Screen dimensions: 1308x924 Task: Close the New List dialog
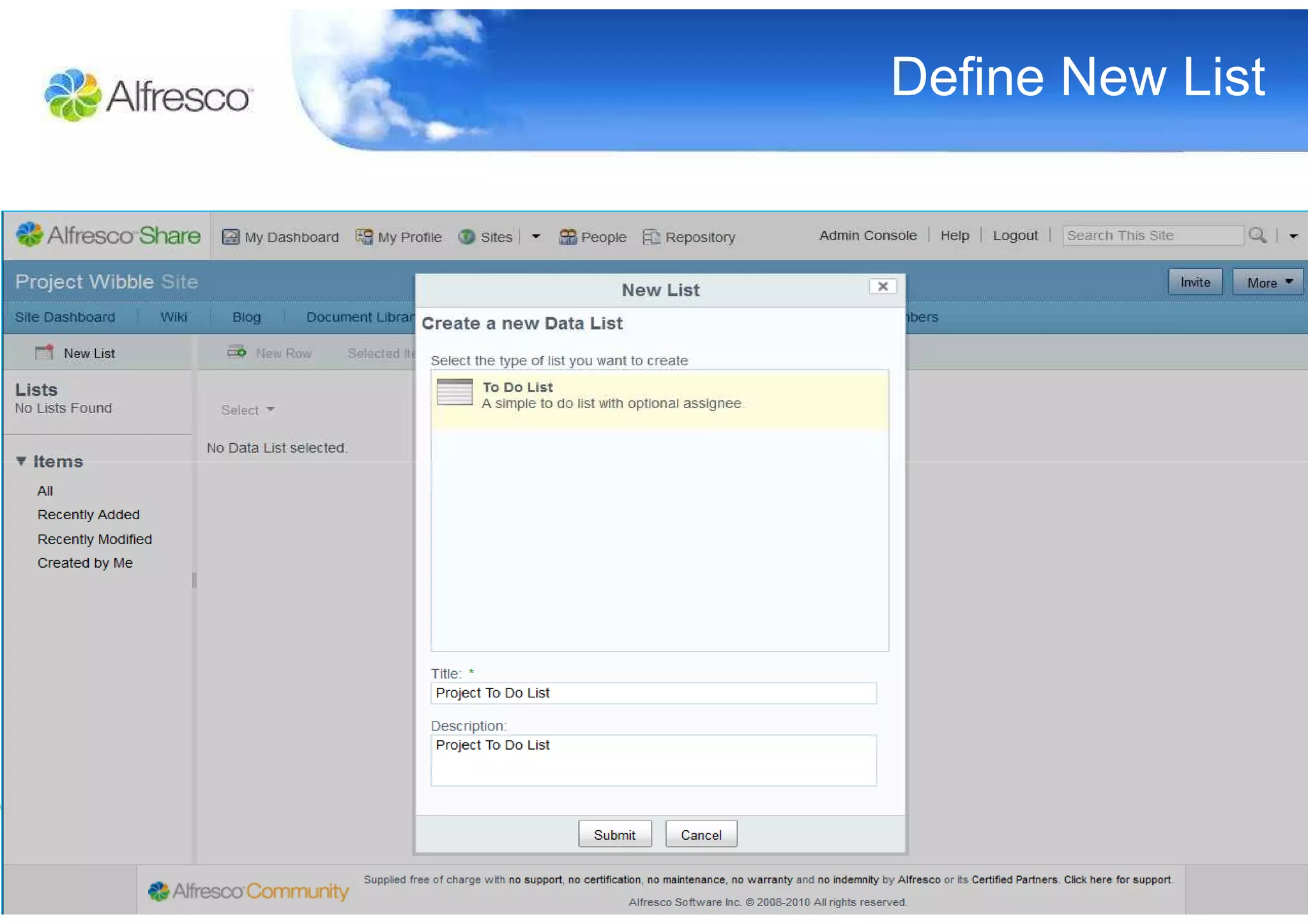coord(883,287)
